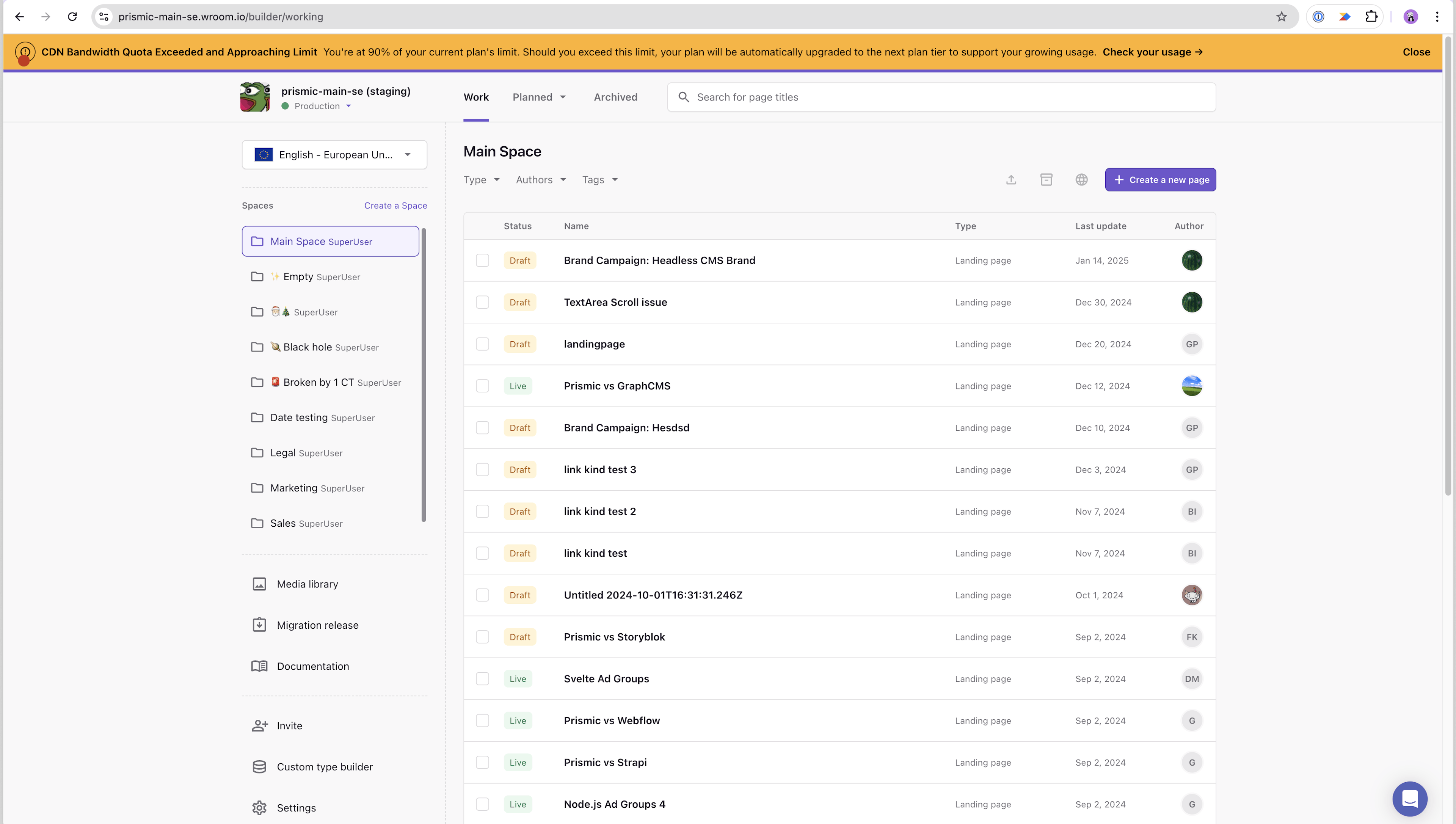Viewport: 1456px width, 824px height.
Task: Tick the Svelte Ad Groups checkbox
Action: point(482,678)
